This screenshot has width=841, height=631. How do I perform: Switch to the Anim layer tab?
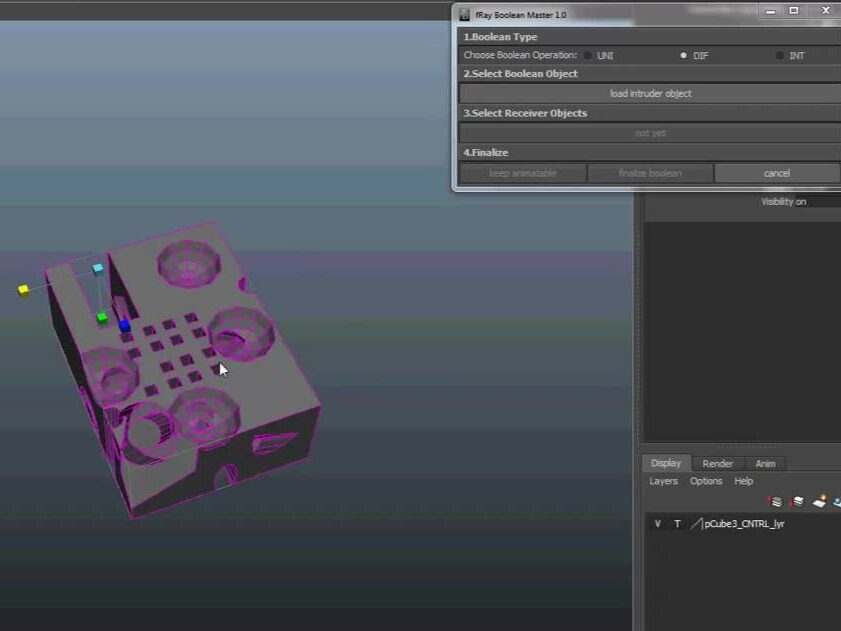[x=765, y=464]
